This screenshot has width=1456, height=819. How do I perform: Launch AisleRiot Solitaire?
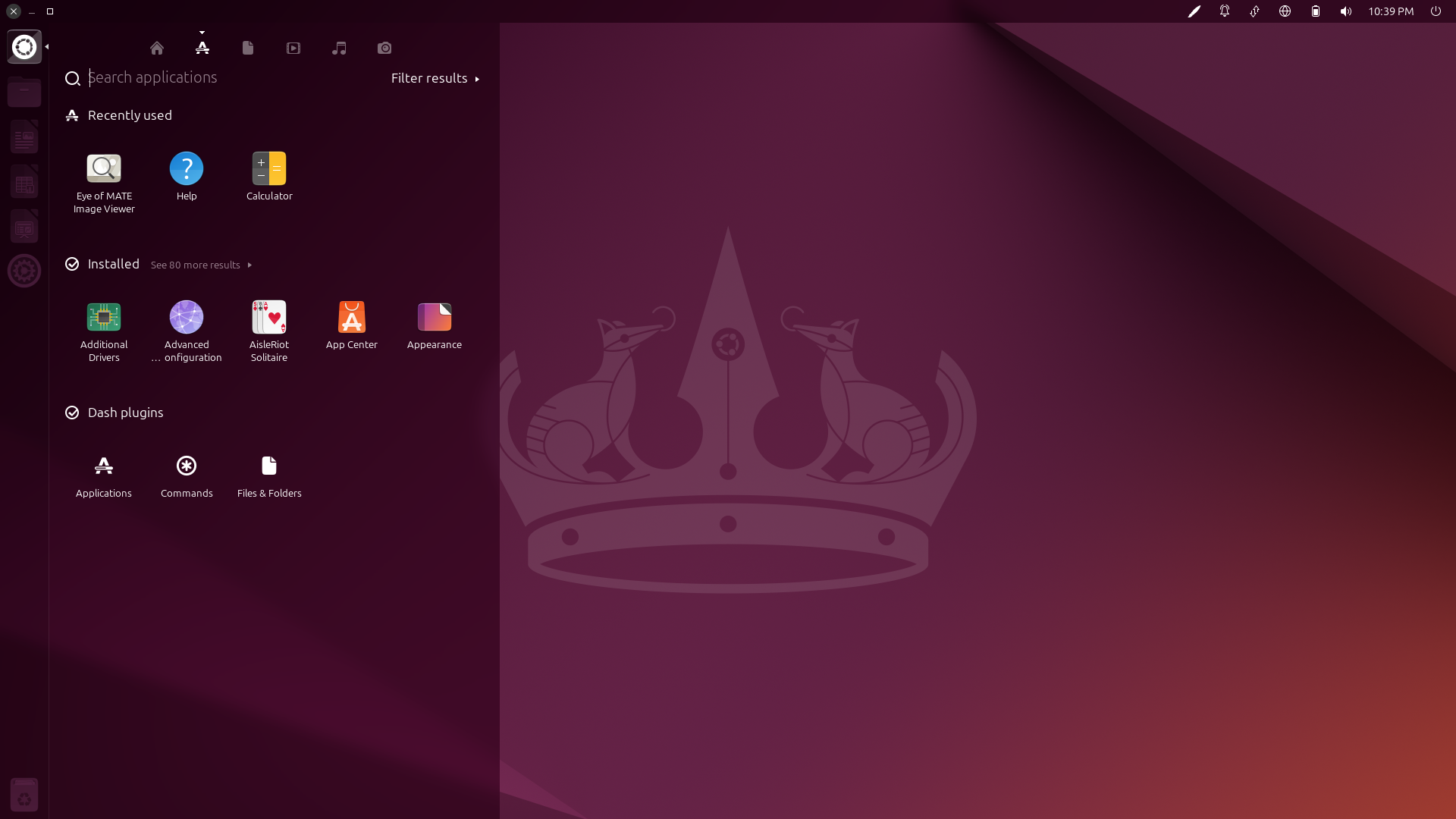[269, 318]
